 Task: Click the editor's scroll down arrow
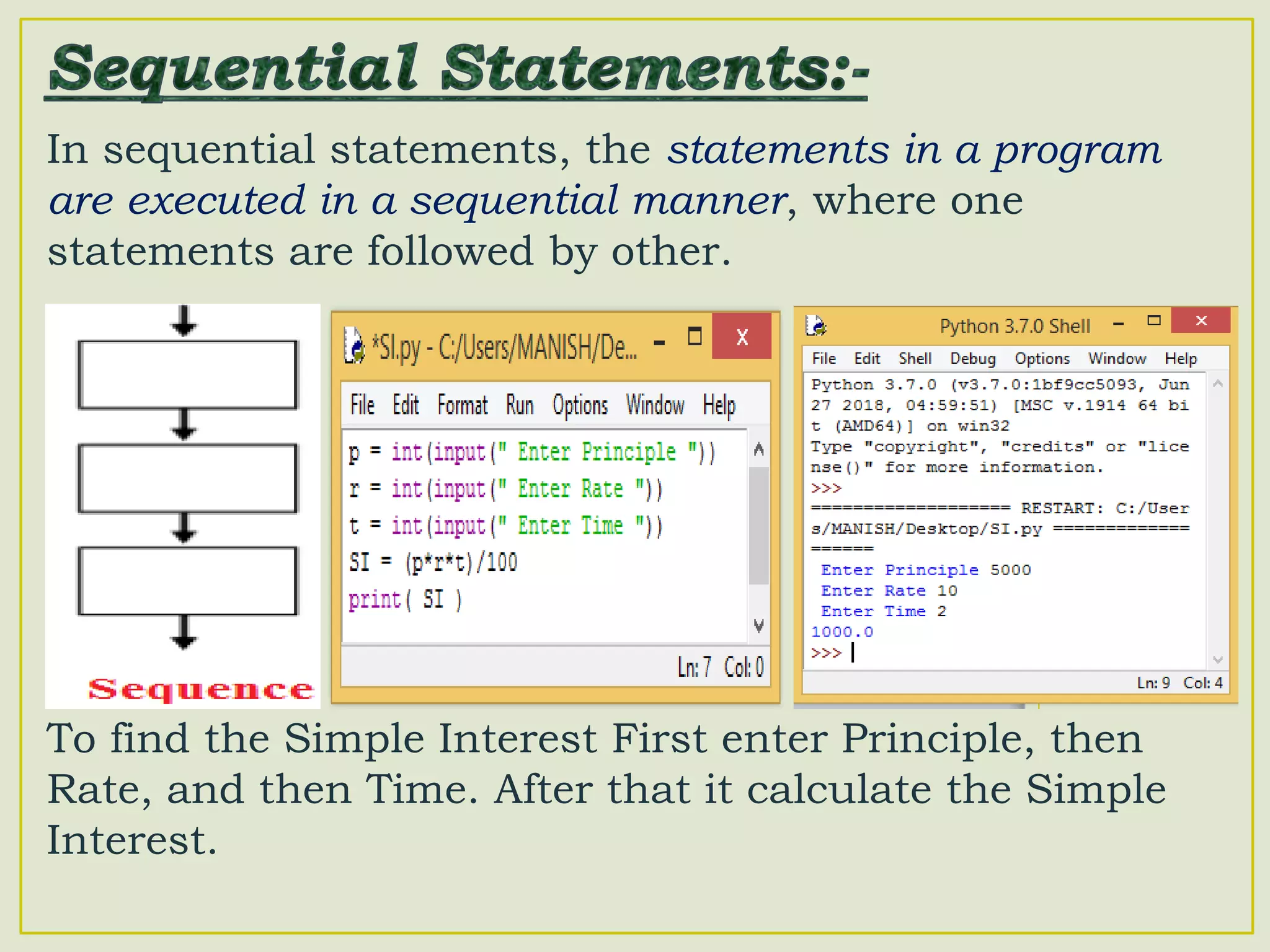point(758,625)
